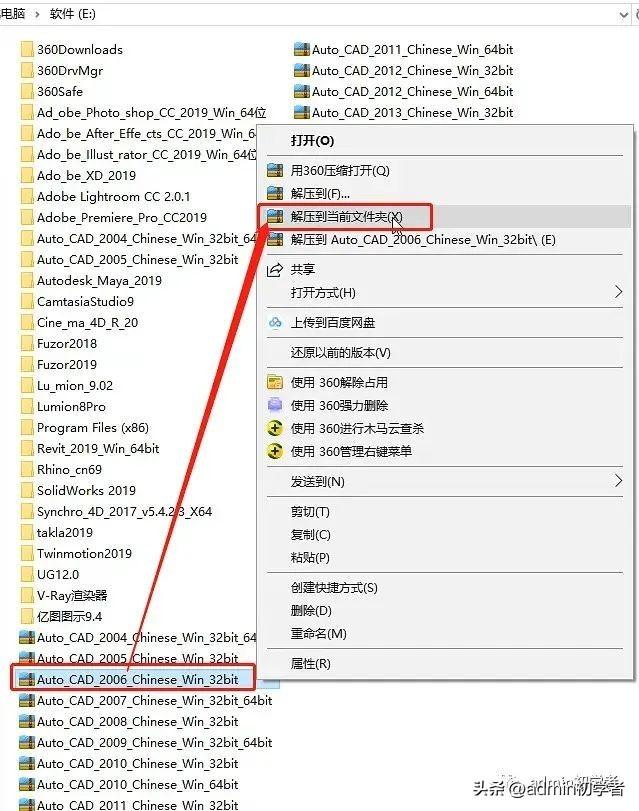Select folder name Lu_mion_9.02
Screen dimensions: 639x811
point(75,386)
